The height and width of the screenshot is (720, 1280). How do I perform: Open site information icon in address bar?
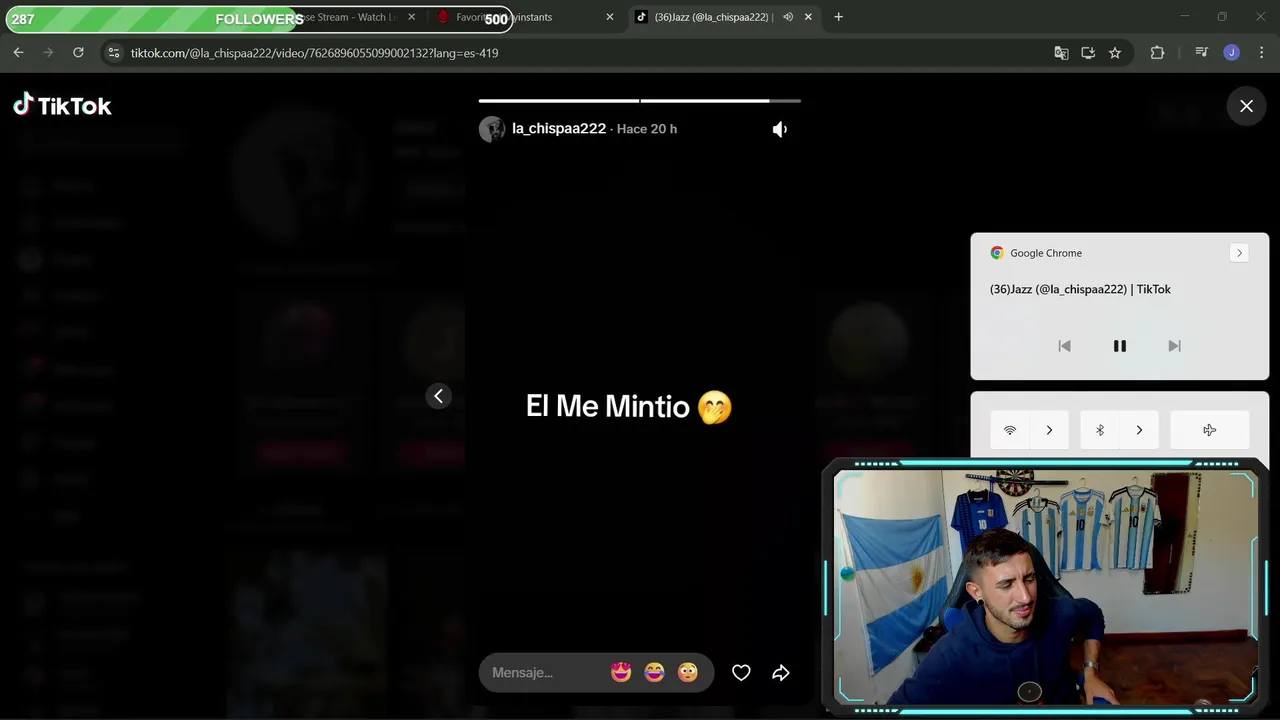point(114,53)
